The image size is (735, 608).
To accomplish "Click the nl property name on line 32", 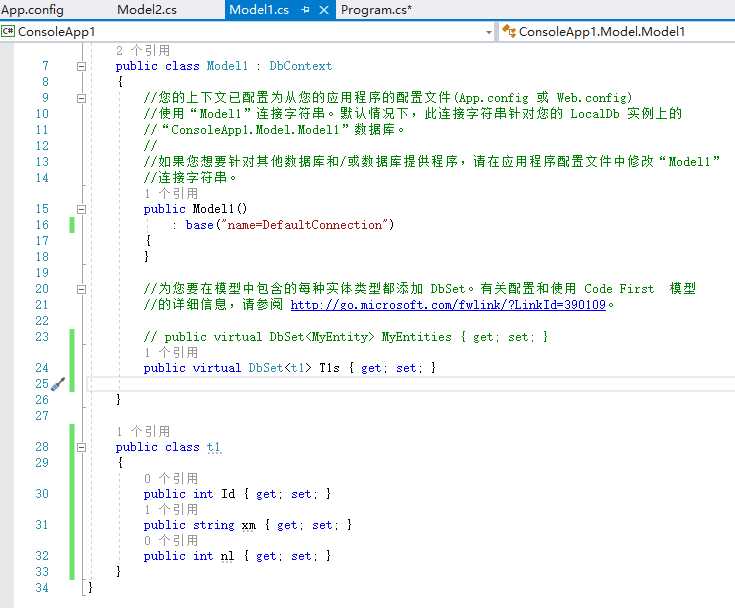I will coord(227,556).
